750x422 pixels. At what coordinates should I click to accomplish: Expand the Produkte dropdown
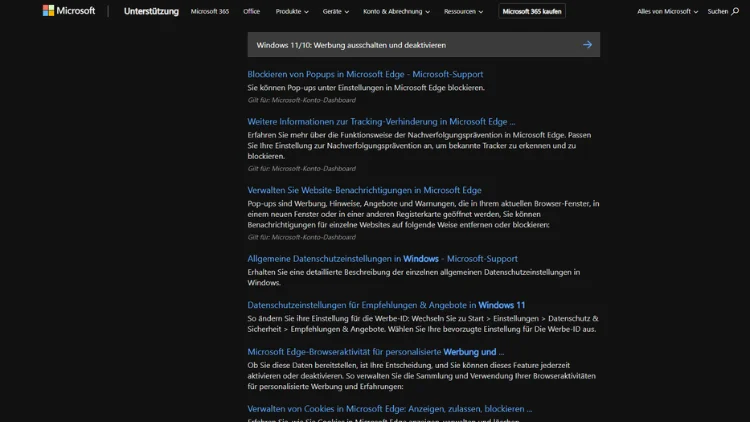tap(292, 11)
